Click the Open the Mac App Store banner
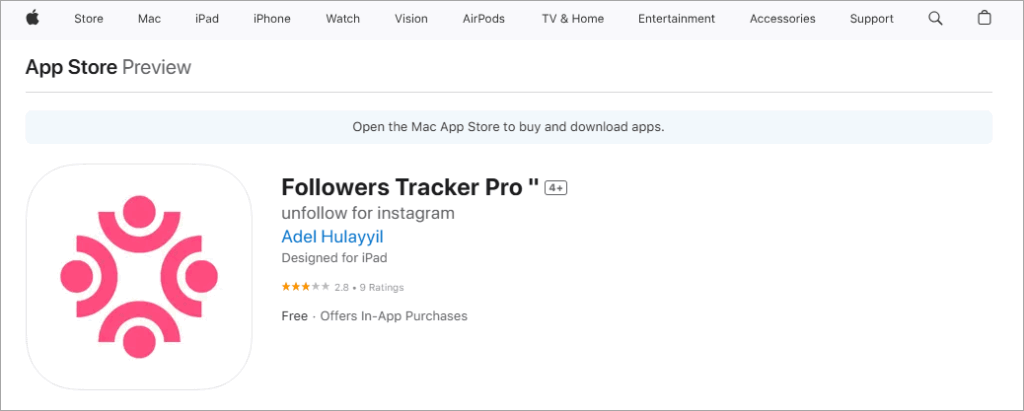Screen dimensions: 1024x411 tap(509, 127)
